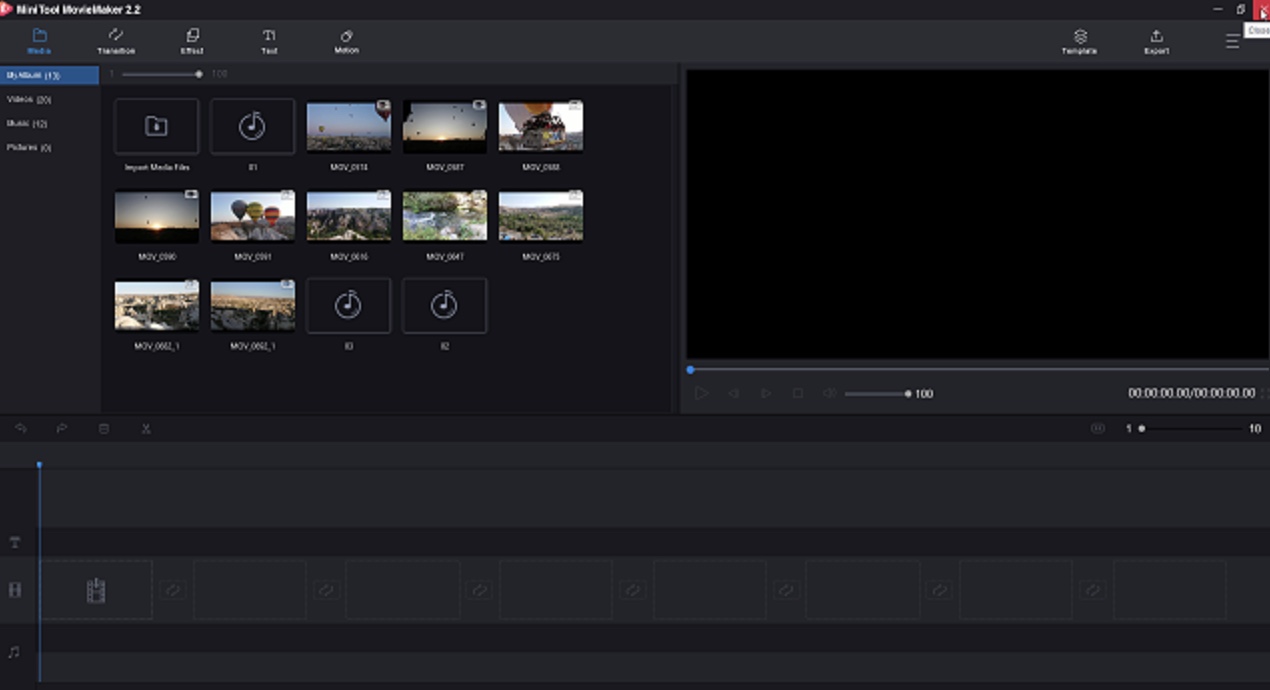The width and height of the screenshot is (1270, 690).
Task: Click the last transition link slot in timeline
Action: [x=1093, y=590]
